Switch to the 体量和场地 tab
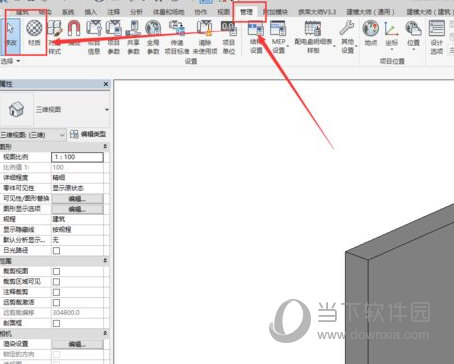Image resolution: width=454 pixels, height=364 pixels. pyautogui.click(x=168, y=12)
